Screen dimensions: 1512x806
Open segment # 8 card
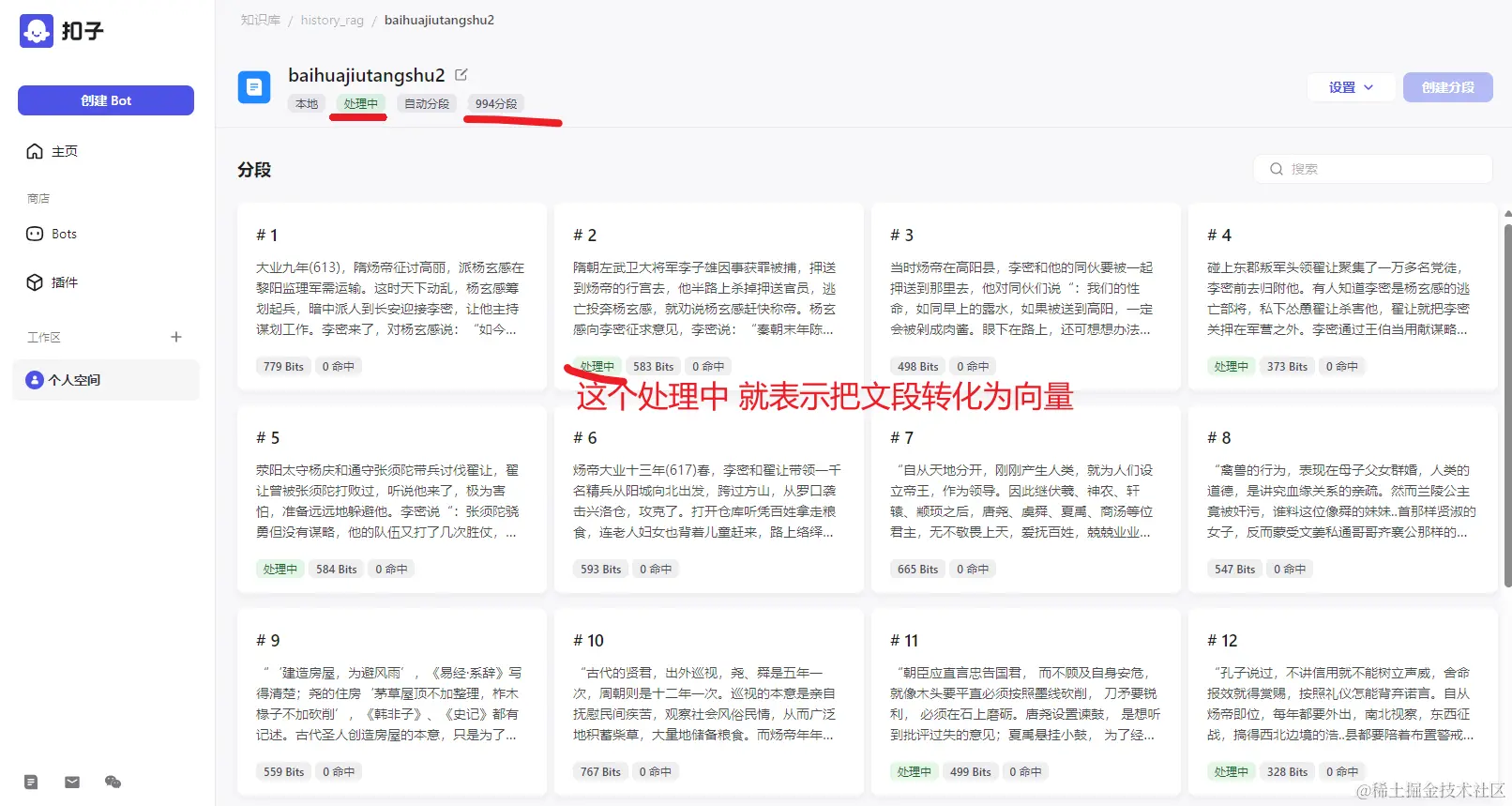pyautogui.click(x=1343, y=499)
